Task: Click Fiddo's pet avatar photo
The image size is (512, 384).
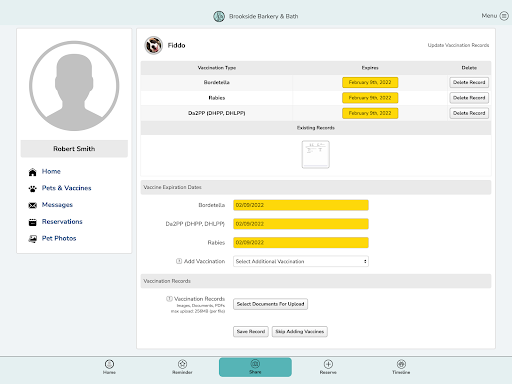Action: [x=153, y=45]
